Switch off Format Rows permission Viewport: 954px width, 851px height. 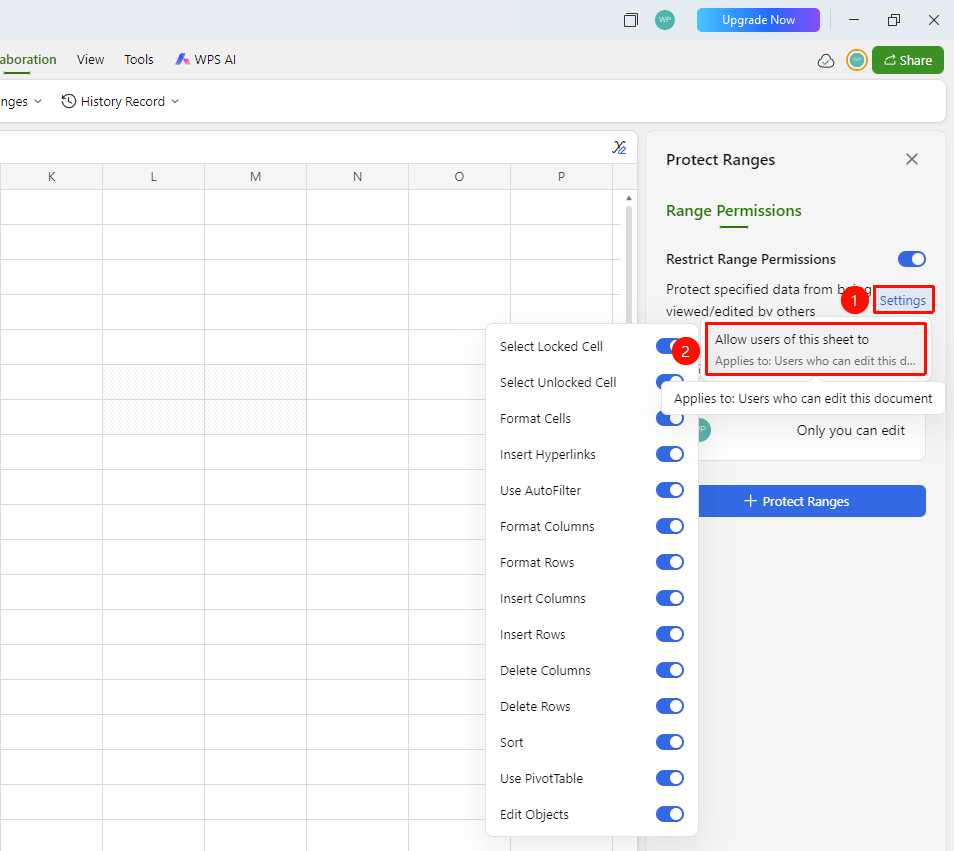pyautogui.click(x=670, y=562)
